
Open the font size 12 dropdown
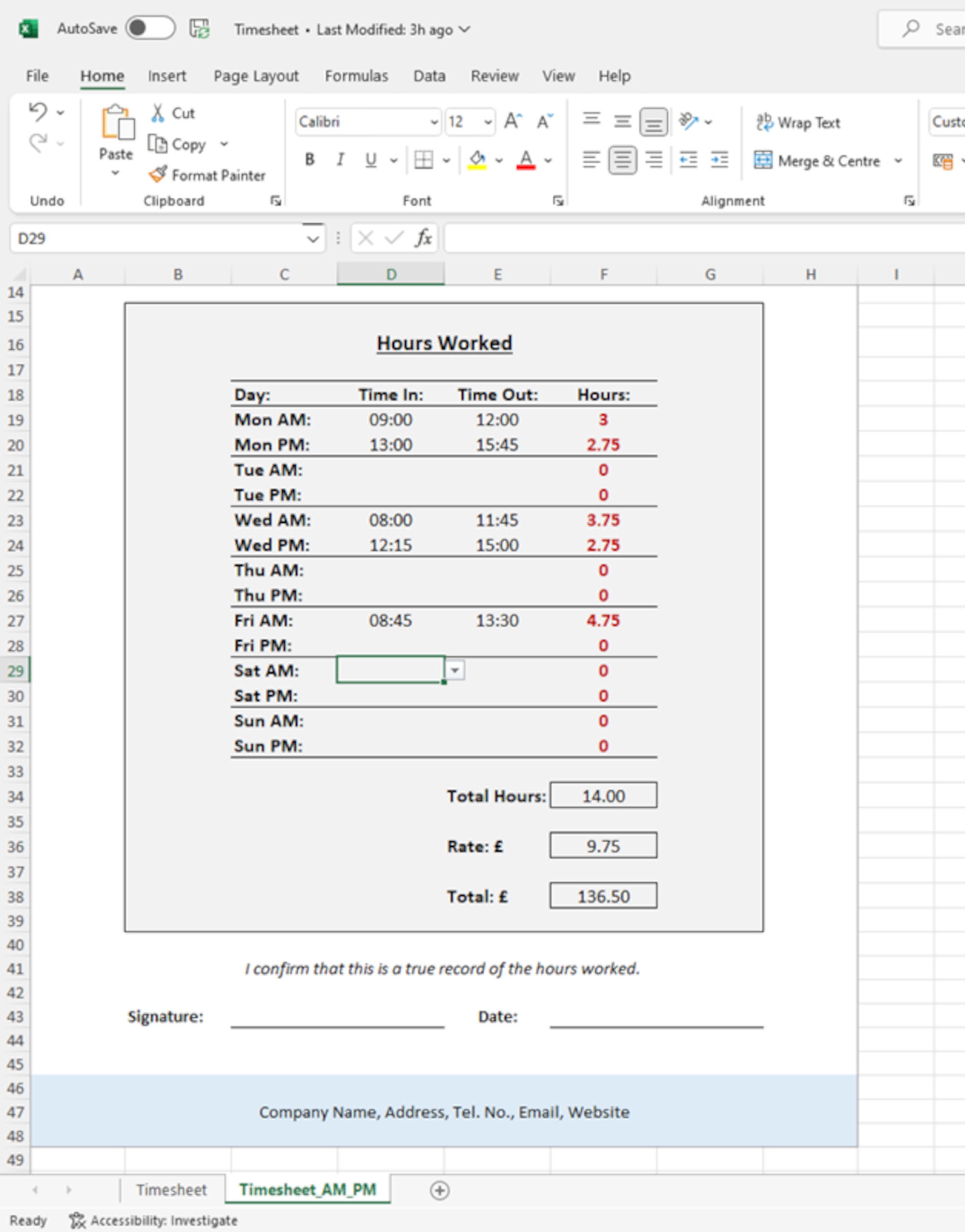(488, 122)
